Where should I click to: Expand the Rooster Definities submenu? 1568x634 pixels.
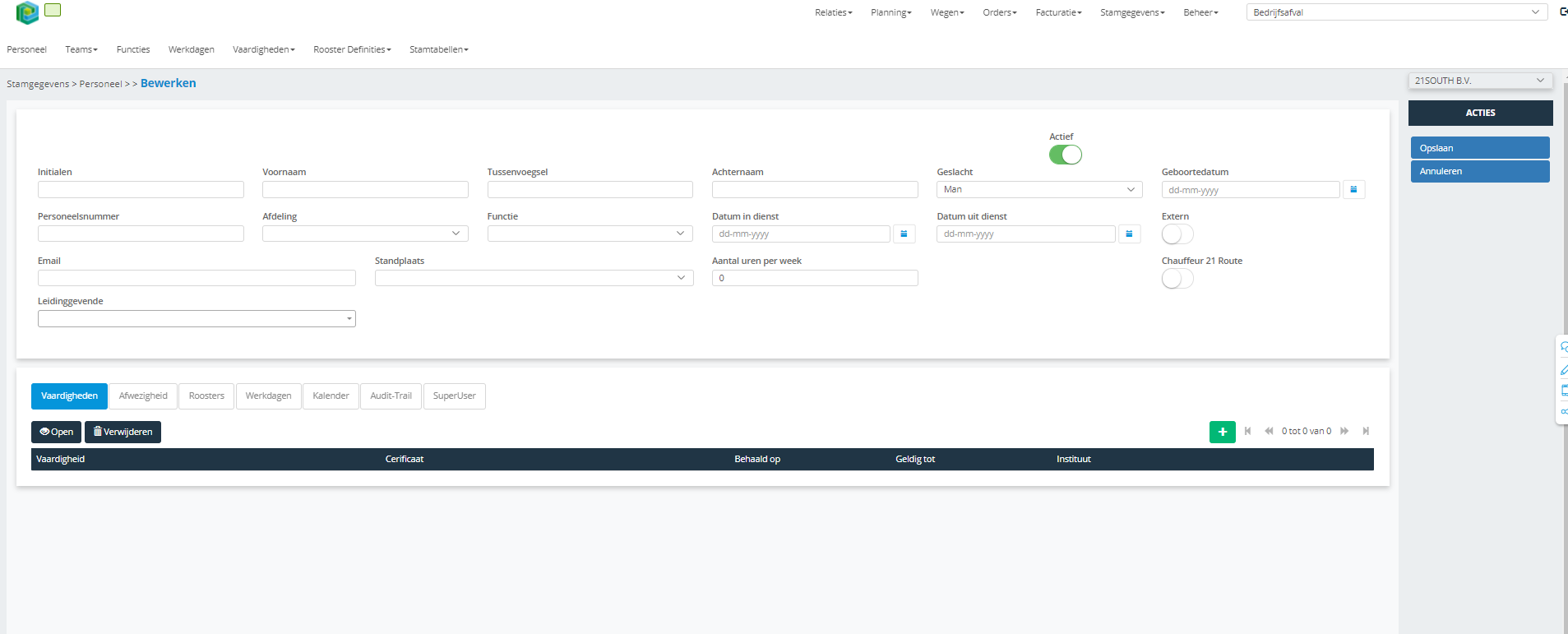[352, 49]
